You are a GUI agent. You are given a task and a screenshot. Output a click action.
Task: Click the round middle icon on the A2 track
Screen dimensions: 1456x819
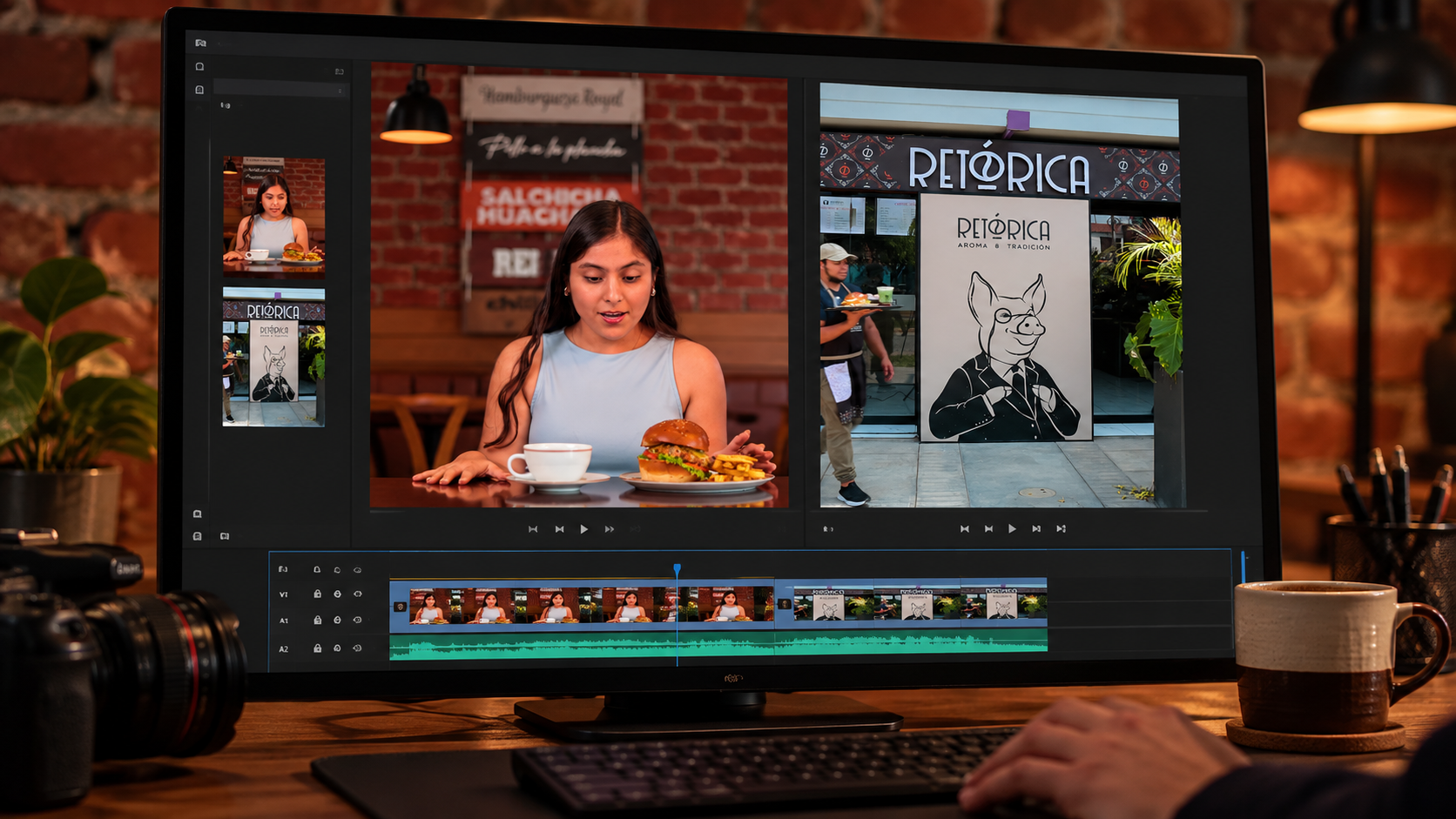[x=337, y=648]
